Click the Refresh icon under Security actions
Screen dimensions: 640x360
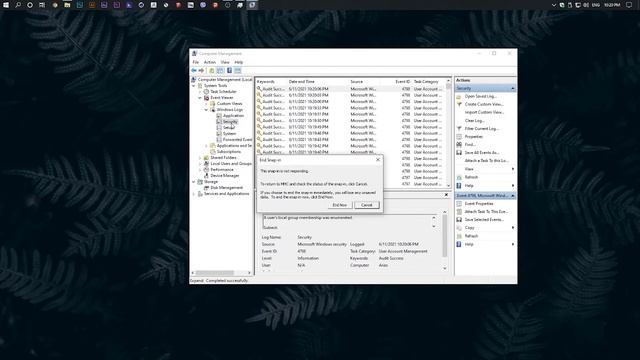(459, 177)
